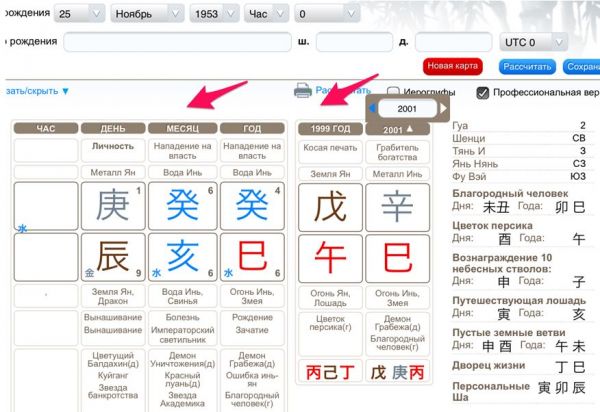Viewport: 600px width, 412px height.
Task: Enable the Иероглифы checkbox
Action: pyautogui.click(x=394, y=92)
